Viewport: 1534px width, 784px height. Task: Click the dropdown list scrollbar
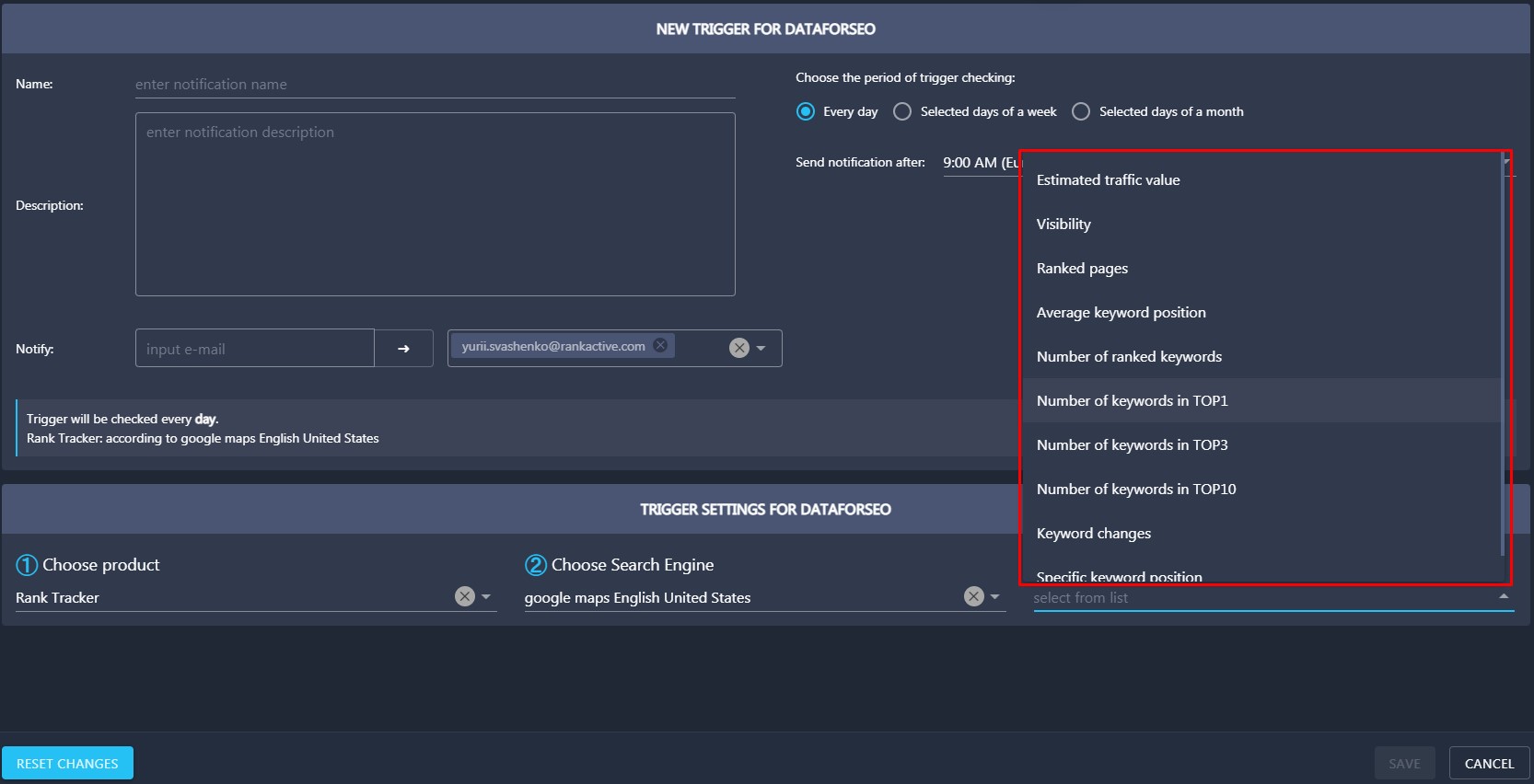[x=1503, y=354]
